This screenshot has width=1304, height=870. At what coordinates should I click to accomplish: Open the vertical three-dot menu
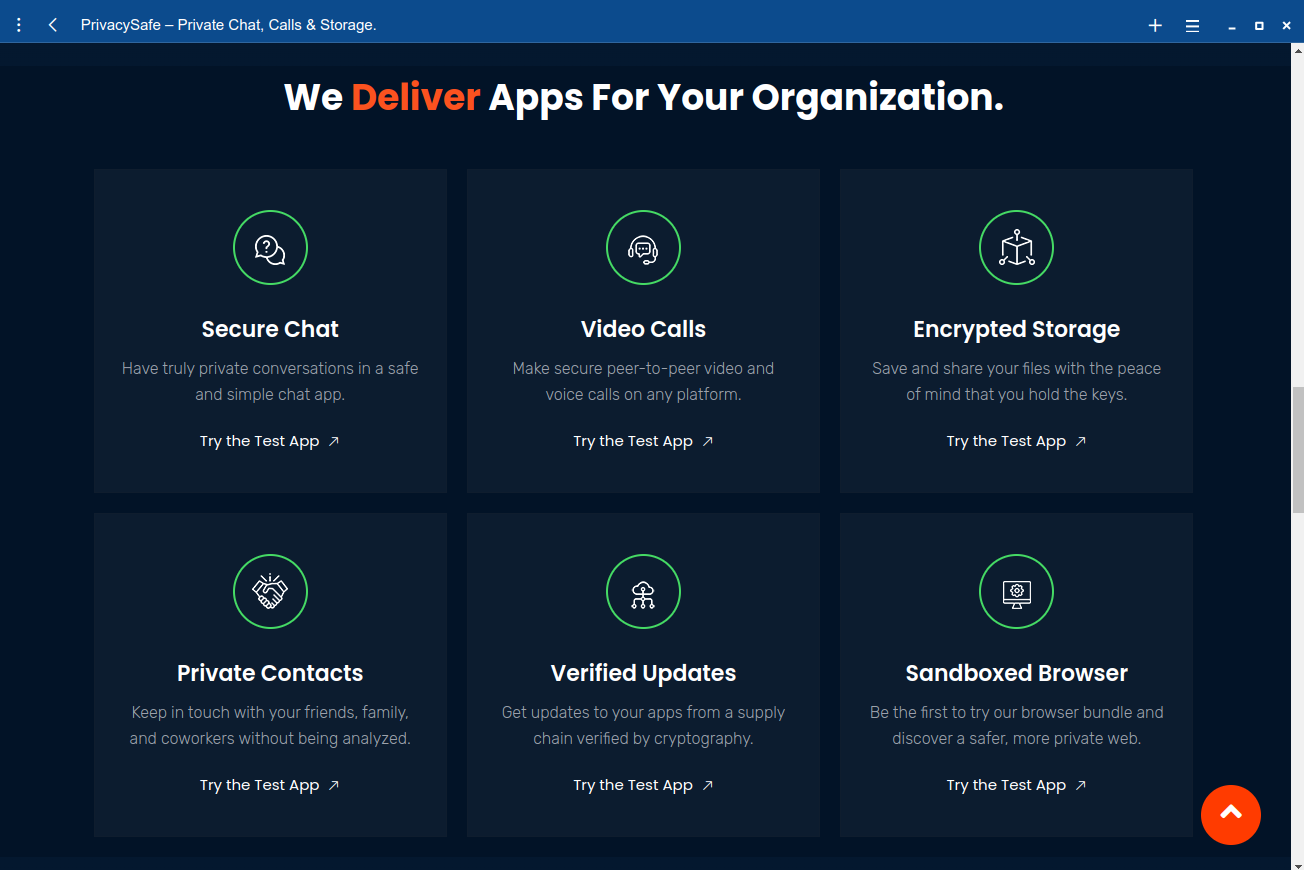coord(18,24)
